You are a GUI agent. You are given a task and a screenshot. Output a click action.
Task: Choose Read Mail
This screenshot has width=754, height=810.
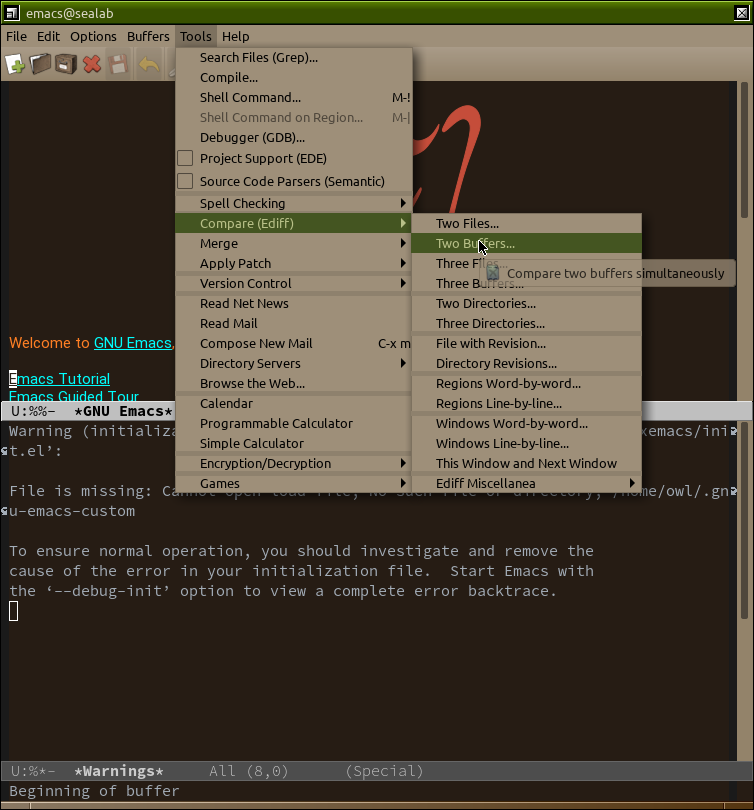[x=293, y=323]
